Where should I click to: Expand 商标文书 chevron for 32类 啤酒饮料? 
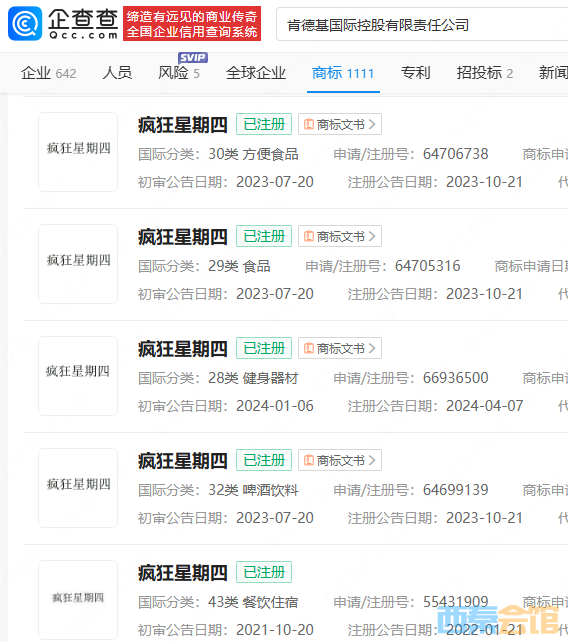coord(372,460)
